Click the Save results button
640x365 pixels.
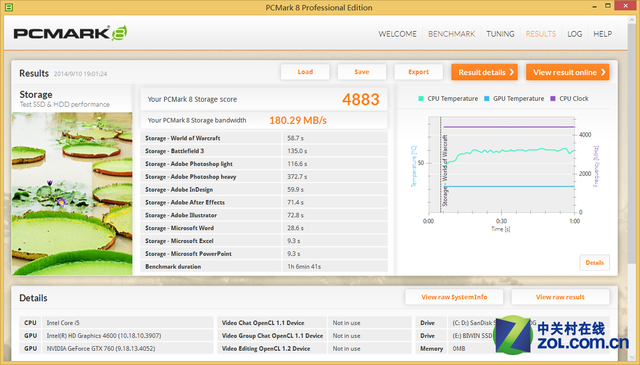362,72
